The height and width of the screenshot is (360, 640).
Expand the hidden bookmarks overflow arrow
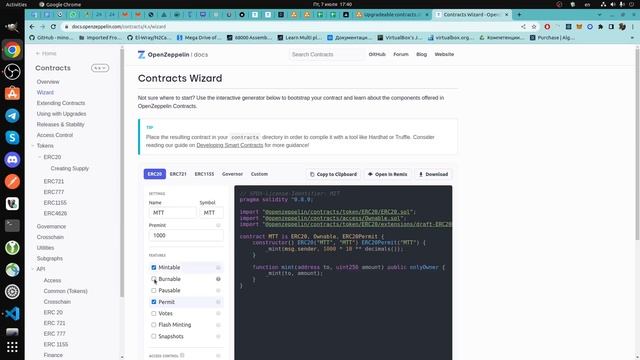[632, 38]
